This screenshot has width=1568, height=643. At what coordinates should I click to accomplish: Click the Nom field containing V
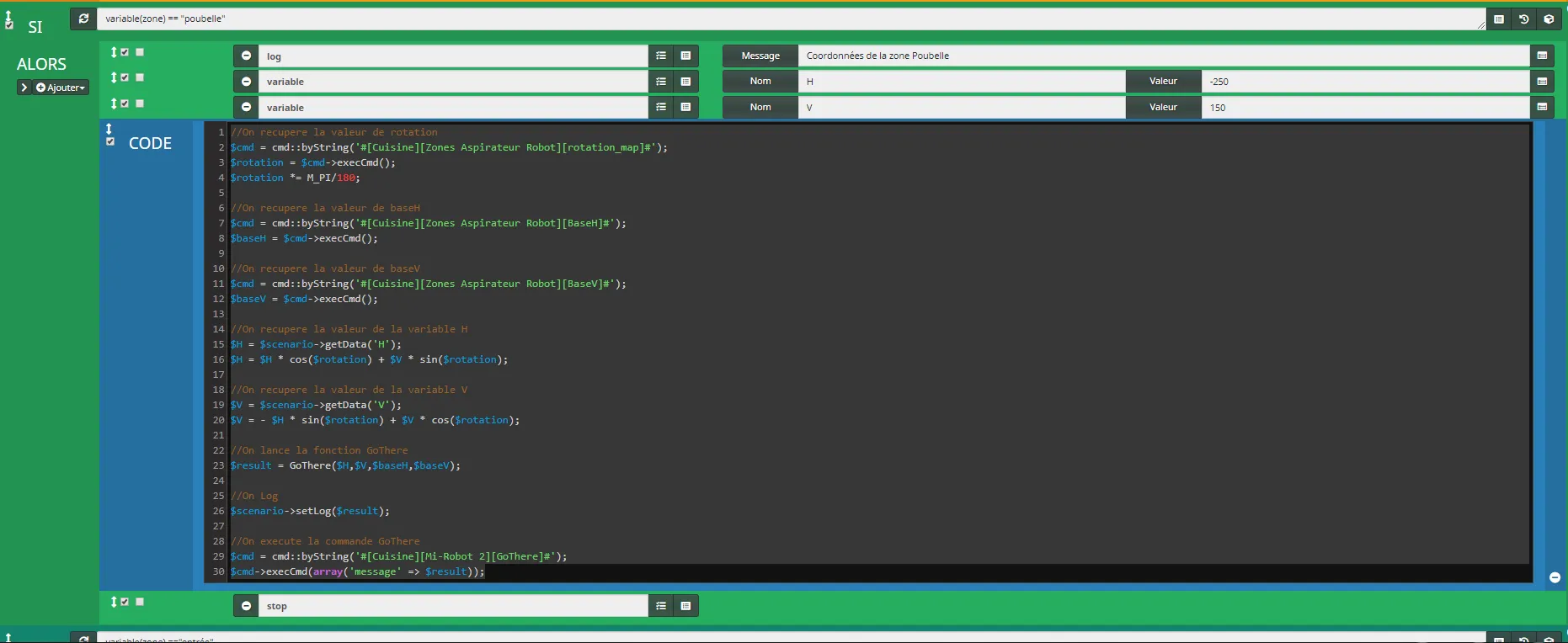962,107
